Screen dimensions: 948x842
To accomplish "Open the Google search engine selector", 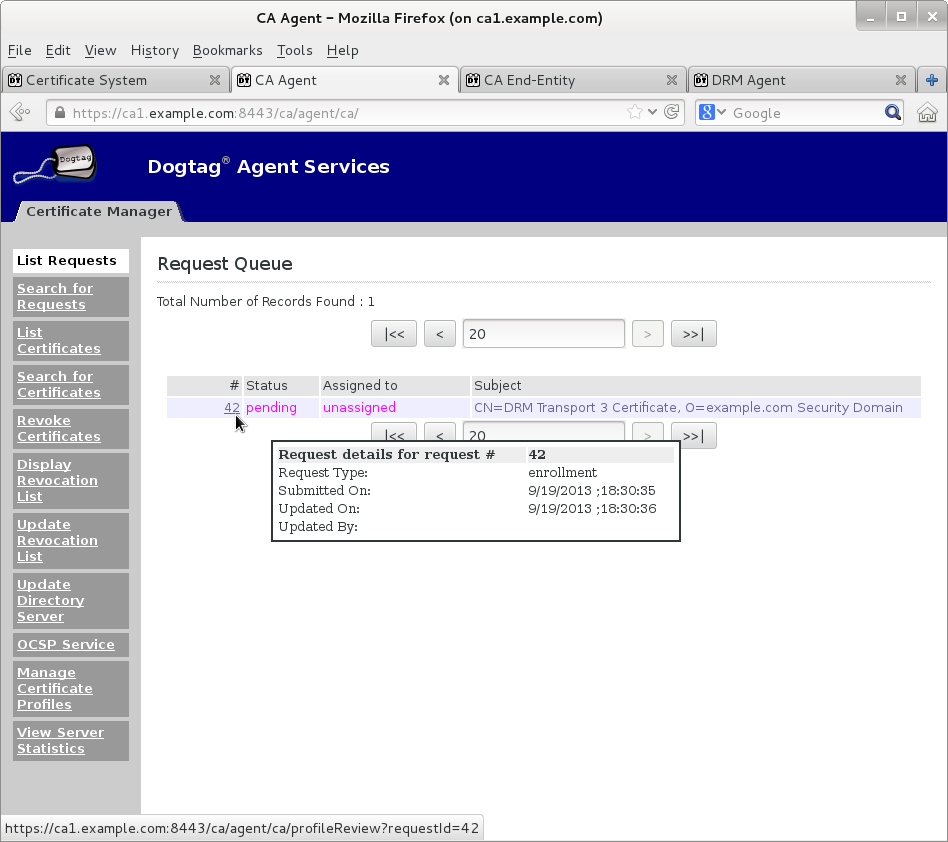I will coord(712,112).
